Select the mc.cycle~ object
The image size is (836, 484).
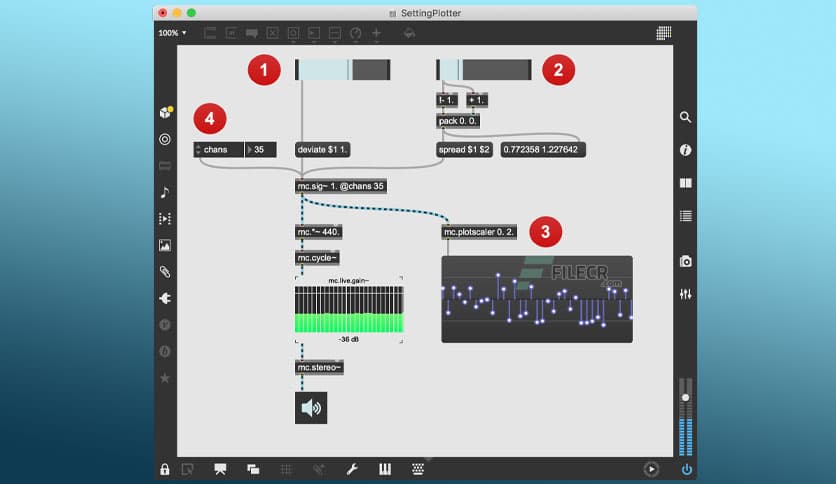[317, 258]
